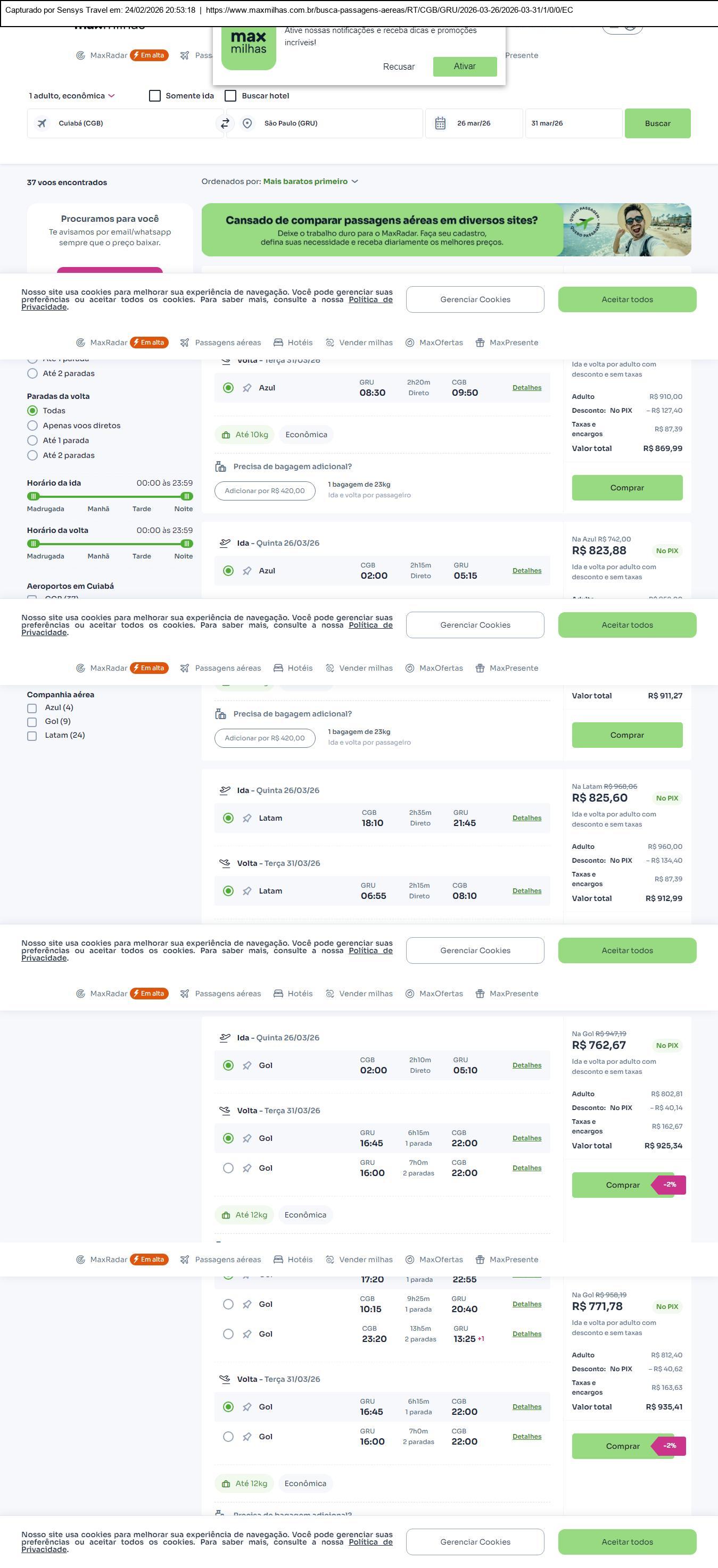718x1568 pixels.
Task: Enable the 'Buscar hotel' checkbox
Action: pos(231,96)
